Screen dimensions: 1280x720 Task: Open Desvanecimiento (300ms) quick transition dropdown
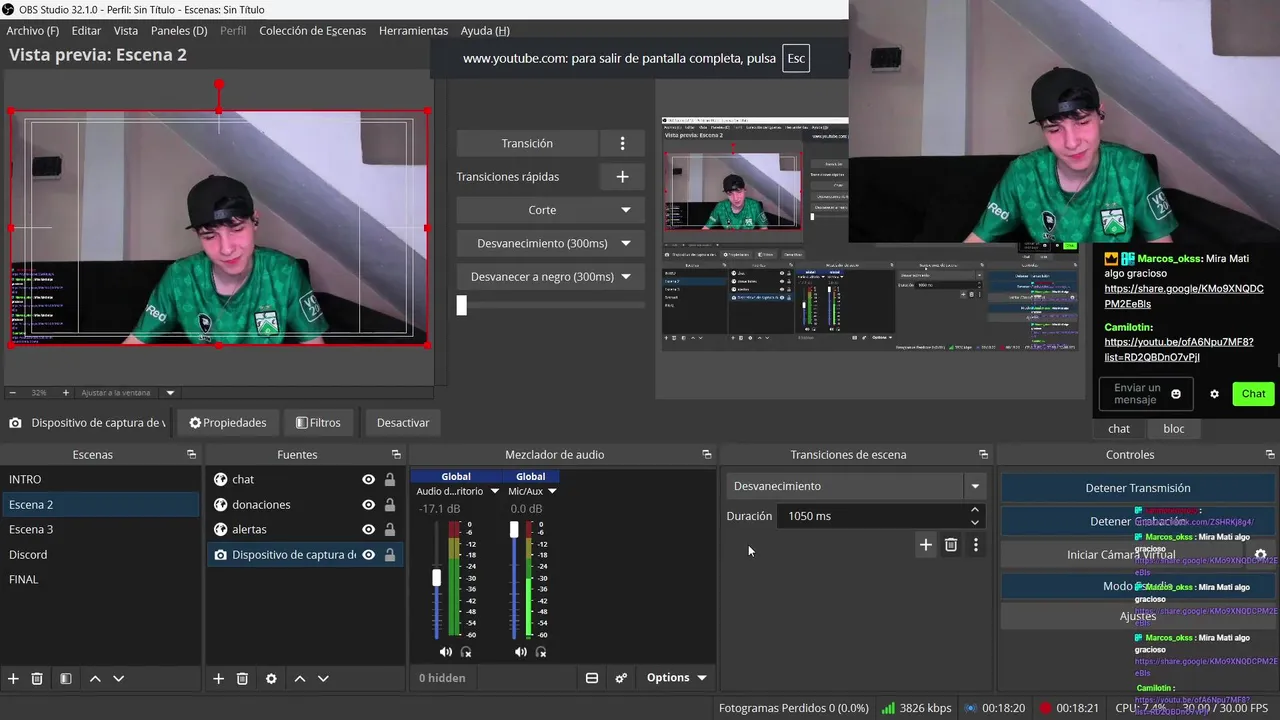point(551,243)
